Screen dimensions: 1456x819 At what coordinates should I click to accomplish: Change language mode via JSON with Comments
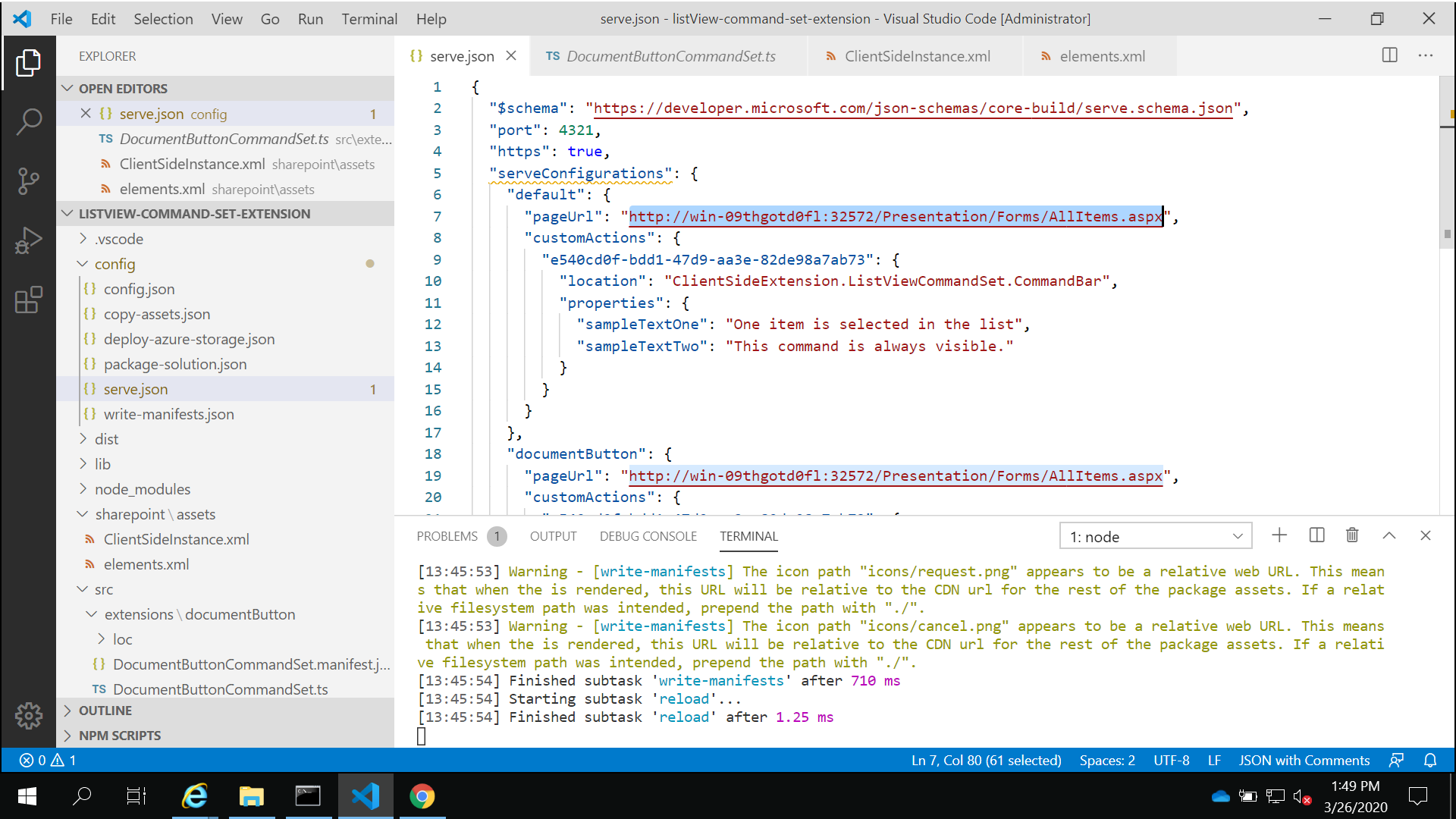pos(1304,760)
